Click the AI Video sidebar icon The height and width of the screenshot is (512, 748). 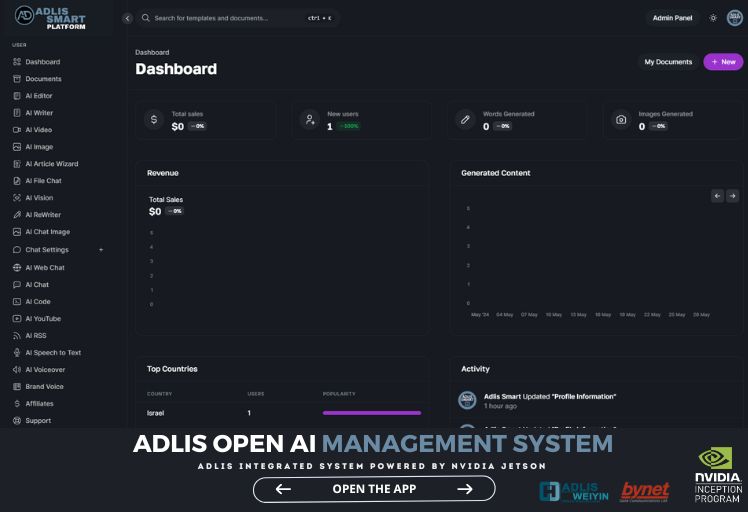coord(17,130)
